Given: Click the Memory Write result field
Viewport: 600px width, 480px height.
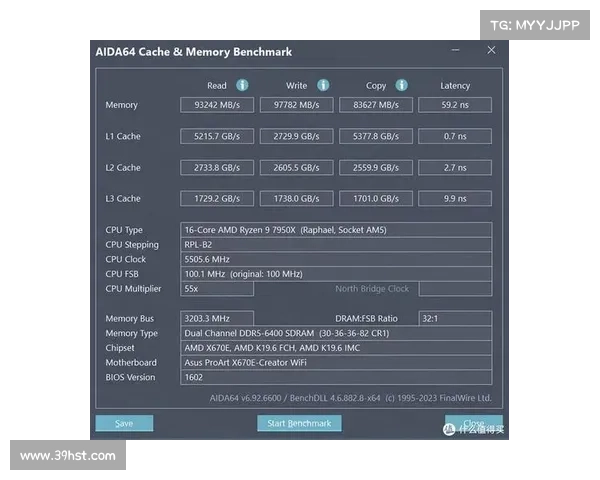Looking at the screenshot, I should tap(296, 105).
